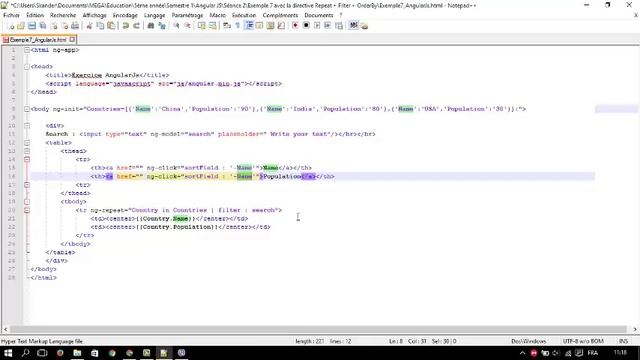
Task: Collapse the body fold at line 8
Action: pyautogui.click(x=27, y=109)
